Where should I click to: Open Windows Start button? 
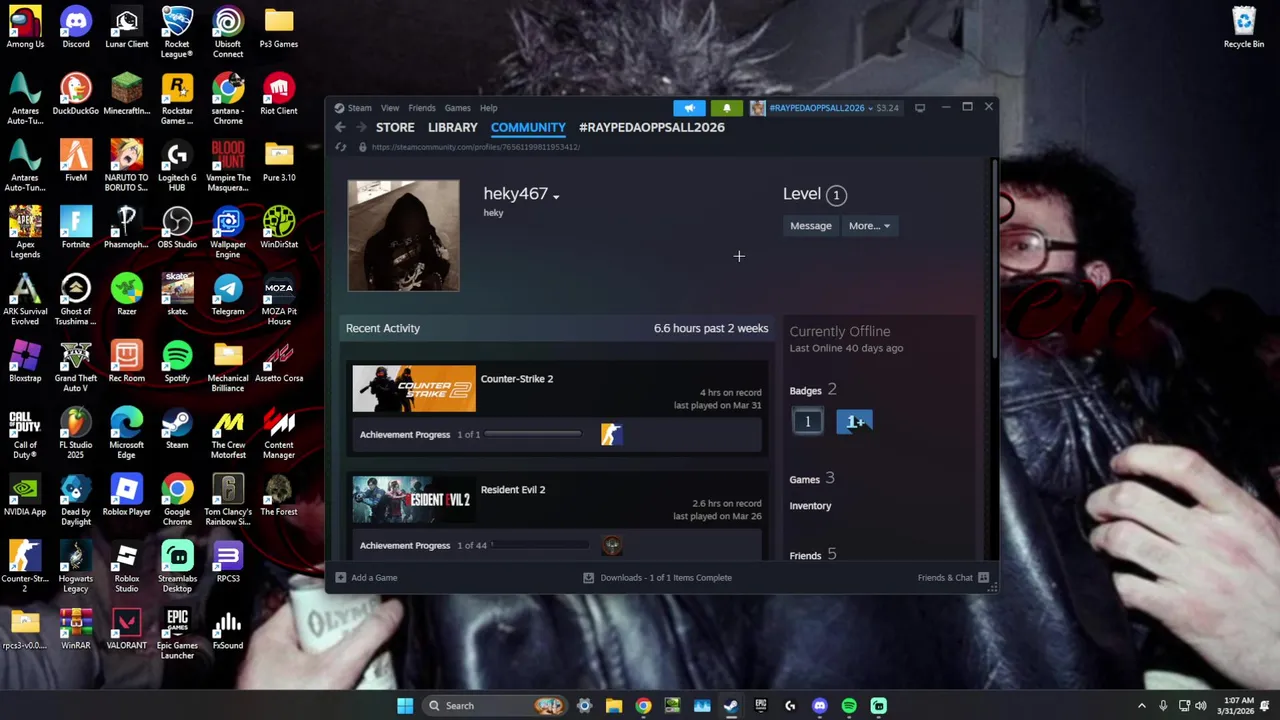[405, 705]
